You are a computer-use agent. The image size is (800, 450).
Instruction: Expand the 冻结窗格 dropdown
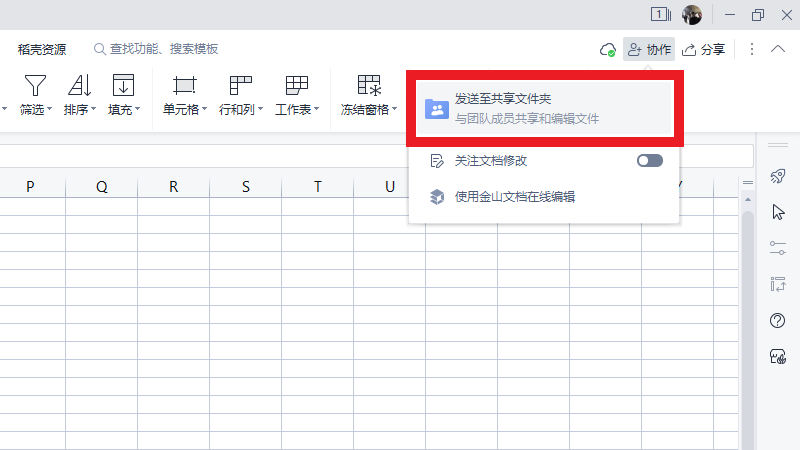pyautogui.click(x=368, y=109)
